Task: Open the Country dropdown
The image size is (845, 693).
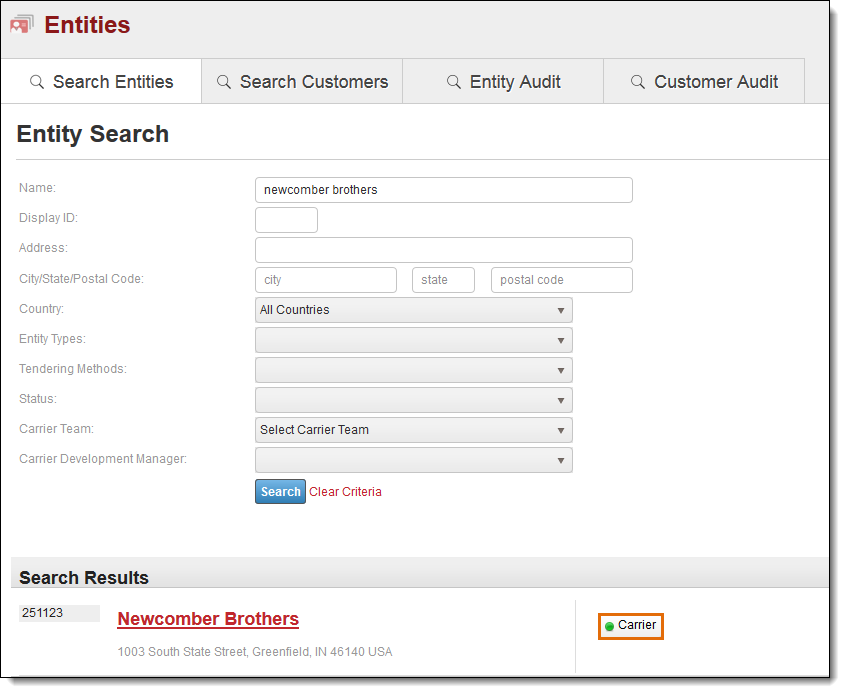Action: (413, 310)
